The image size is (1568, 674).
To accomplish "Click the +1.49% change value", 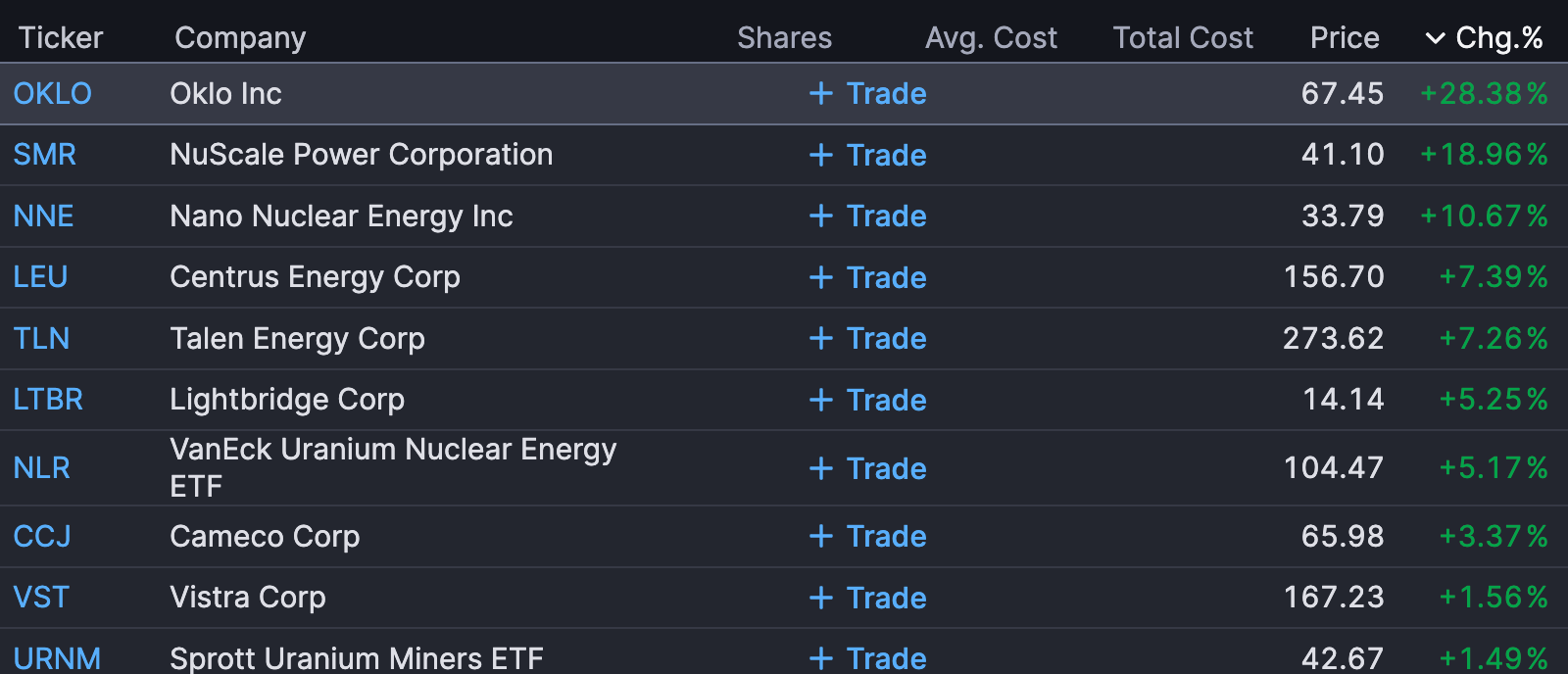I will [x=1493, y=658].
